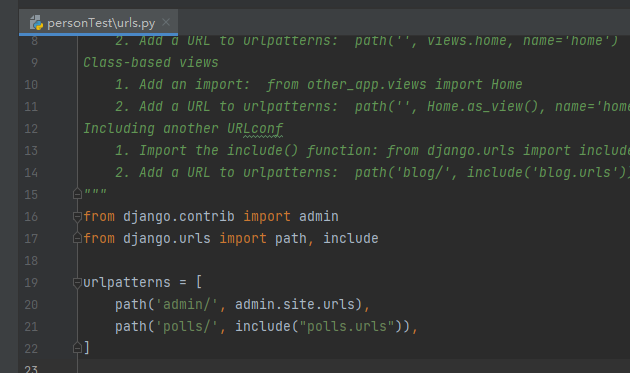Image resolution: width=630 pixels, height=373 pixels.
Task: Click the 'polls/' string on line 21
Action: [187, 326]
